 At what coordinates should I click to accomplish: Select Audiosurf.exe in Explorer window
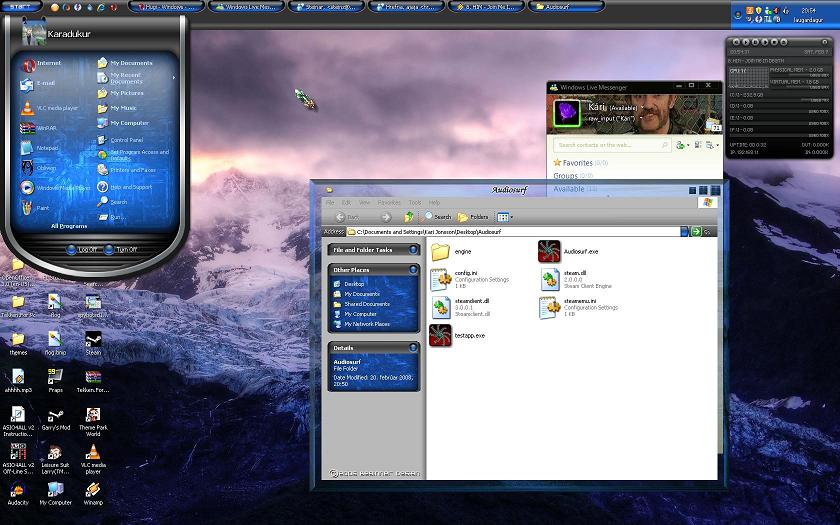point(568,251)
